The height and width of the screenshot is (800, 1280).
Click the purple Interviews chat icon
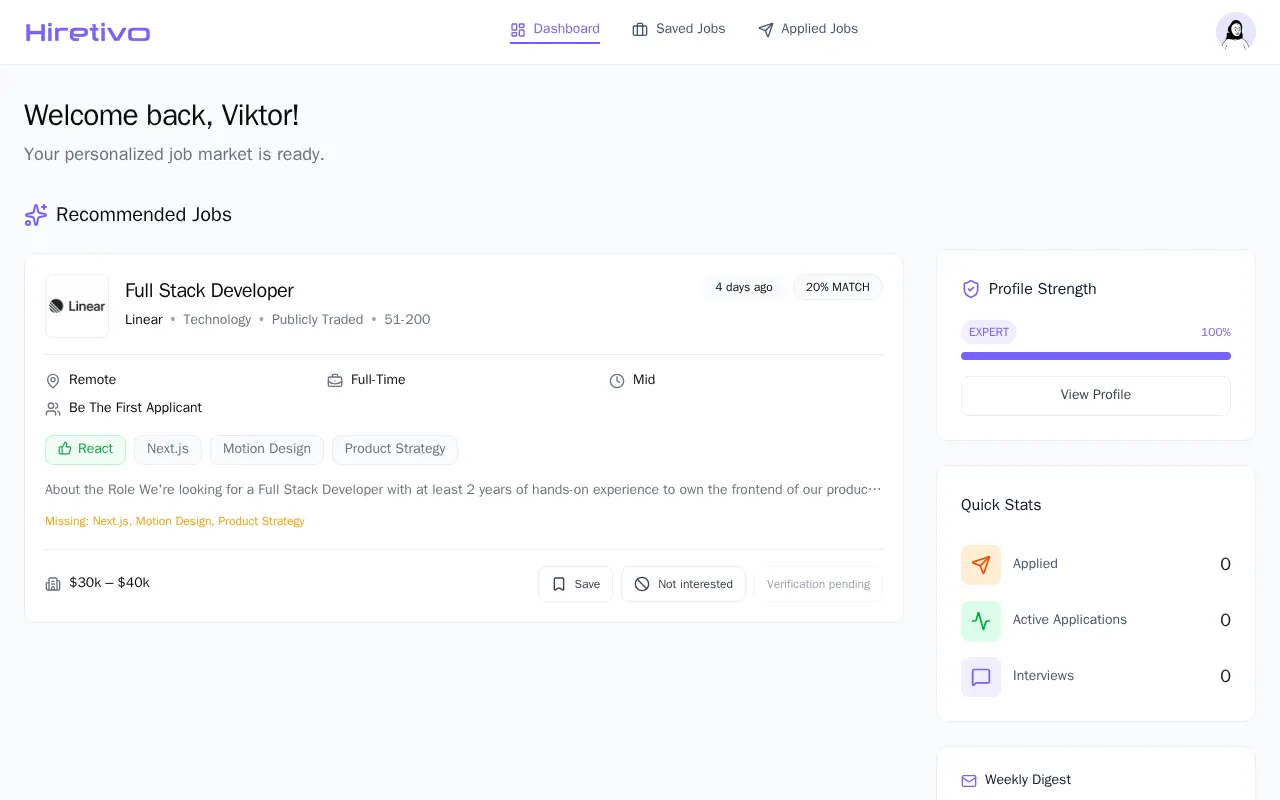pos(981,677)
